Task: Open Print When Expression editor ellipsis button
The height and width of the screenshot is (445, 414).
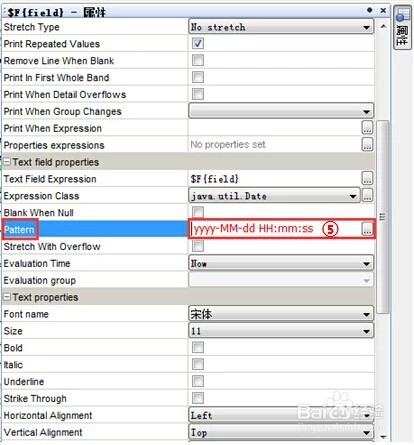Action: (x=367, y=128)
